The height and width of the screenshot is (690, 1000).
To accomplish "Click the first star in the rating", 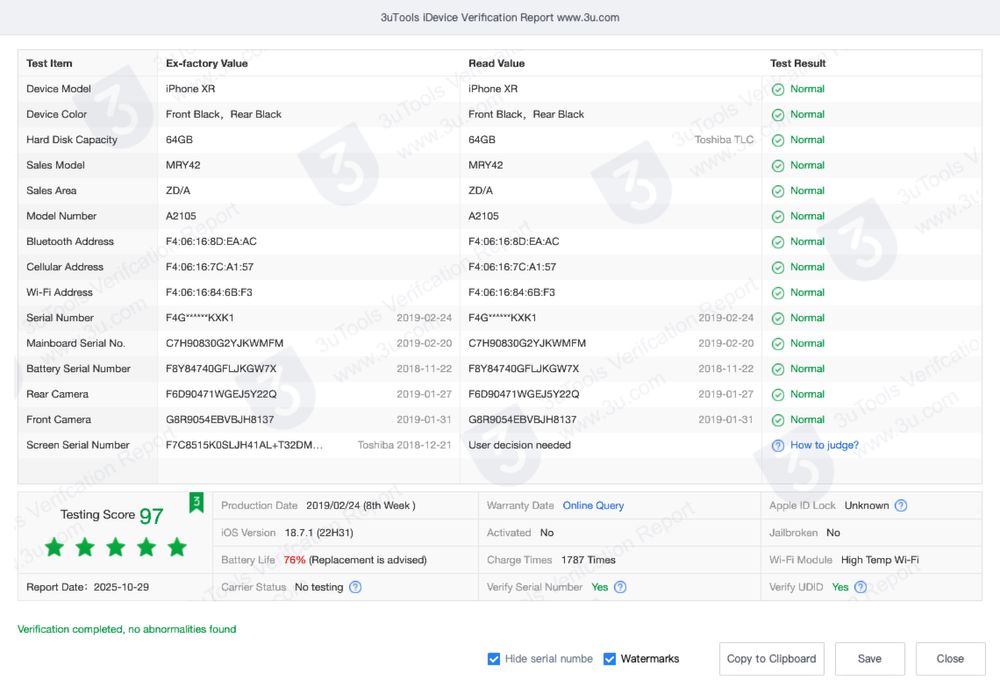I will coord(54,547).
